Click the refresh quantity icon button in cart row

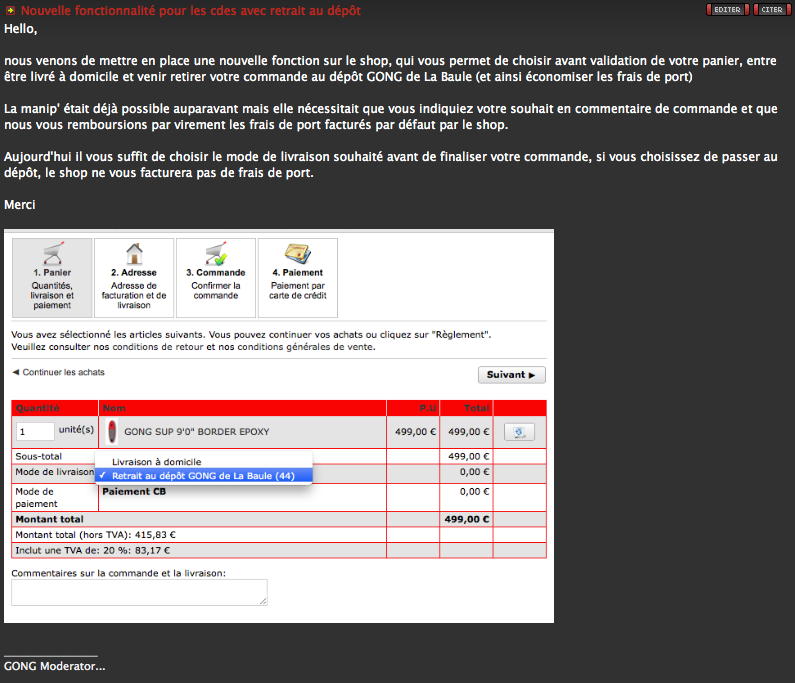[x=519, y=432]
